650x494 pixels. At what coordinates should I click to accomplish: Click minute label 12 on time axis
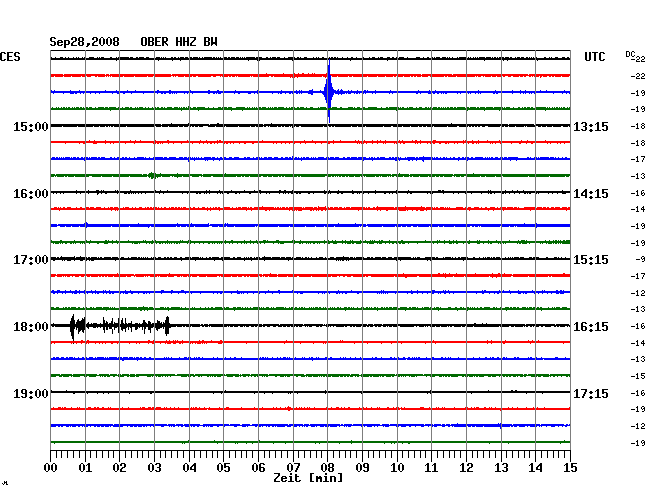466,467
